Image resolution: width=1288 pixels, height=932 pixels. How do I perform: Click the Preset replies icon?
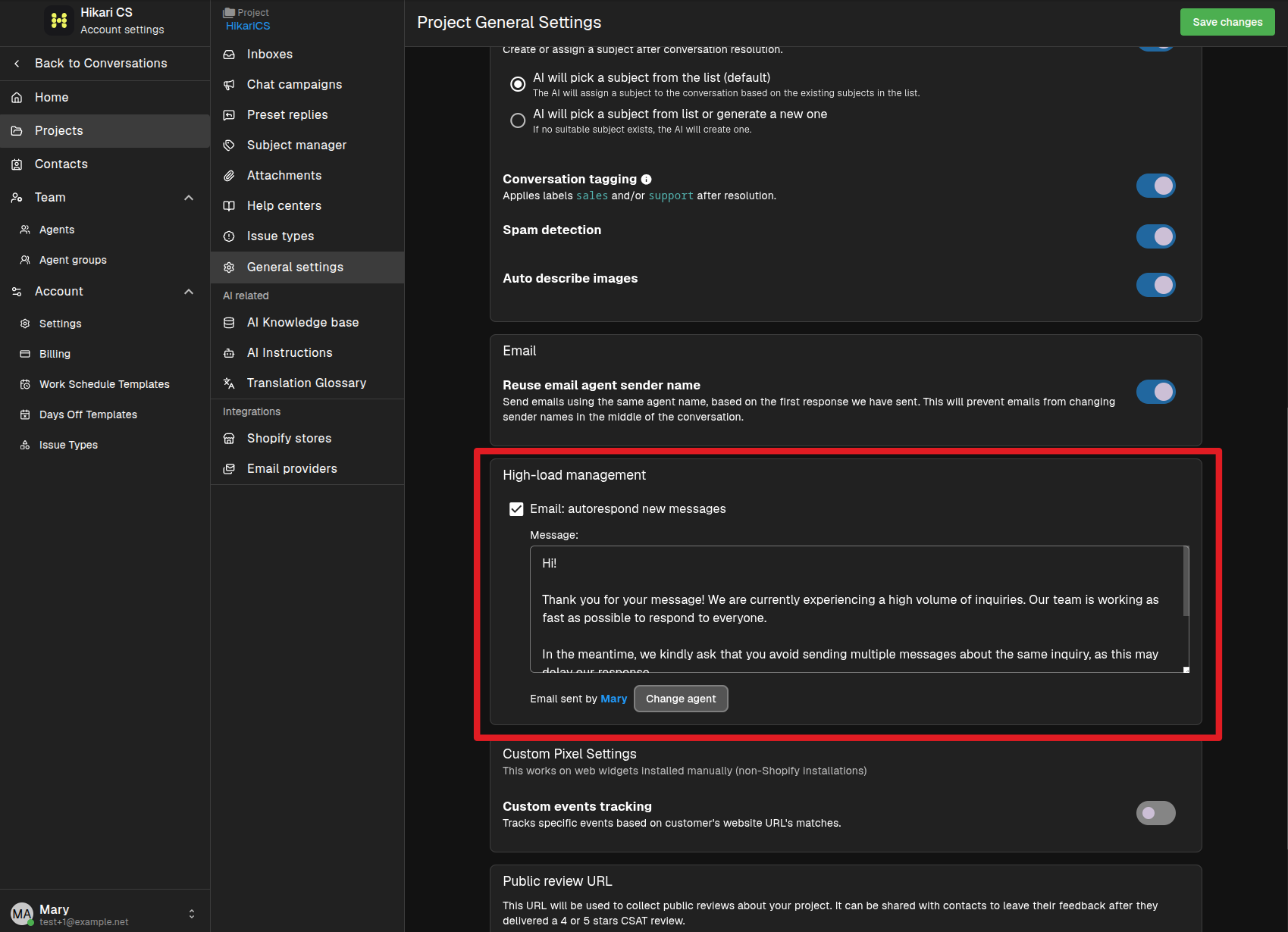pyautogui.click(x=229, y=115)
